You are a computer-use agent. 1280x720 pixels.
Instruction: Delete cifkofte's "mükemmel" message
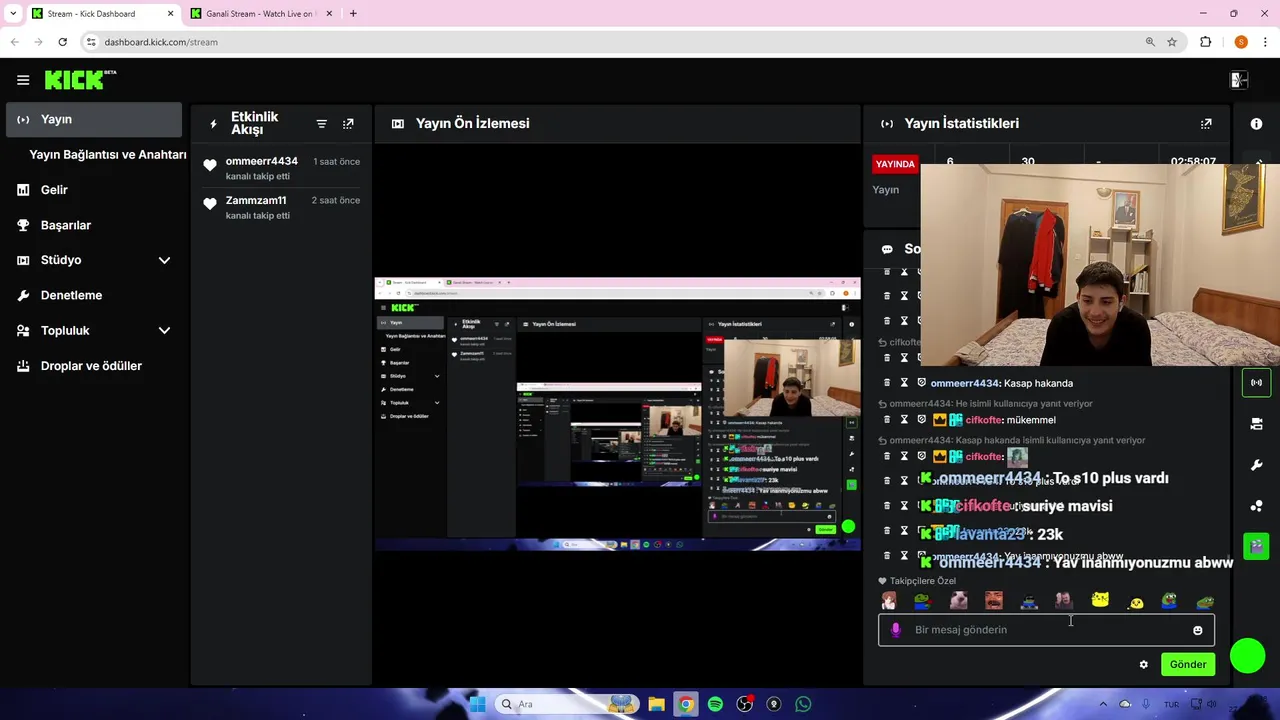[886, 420]
